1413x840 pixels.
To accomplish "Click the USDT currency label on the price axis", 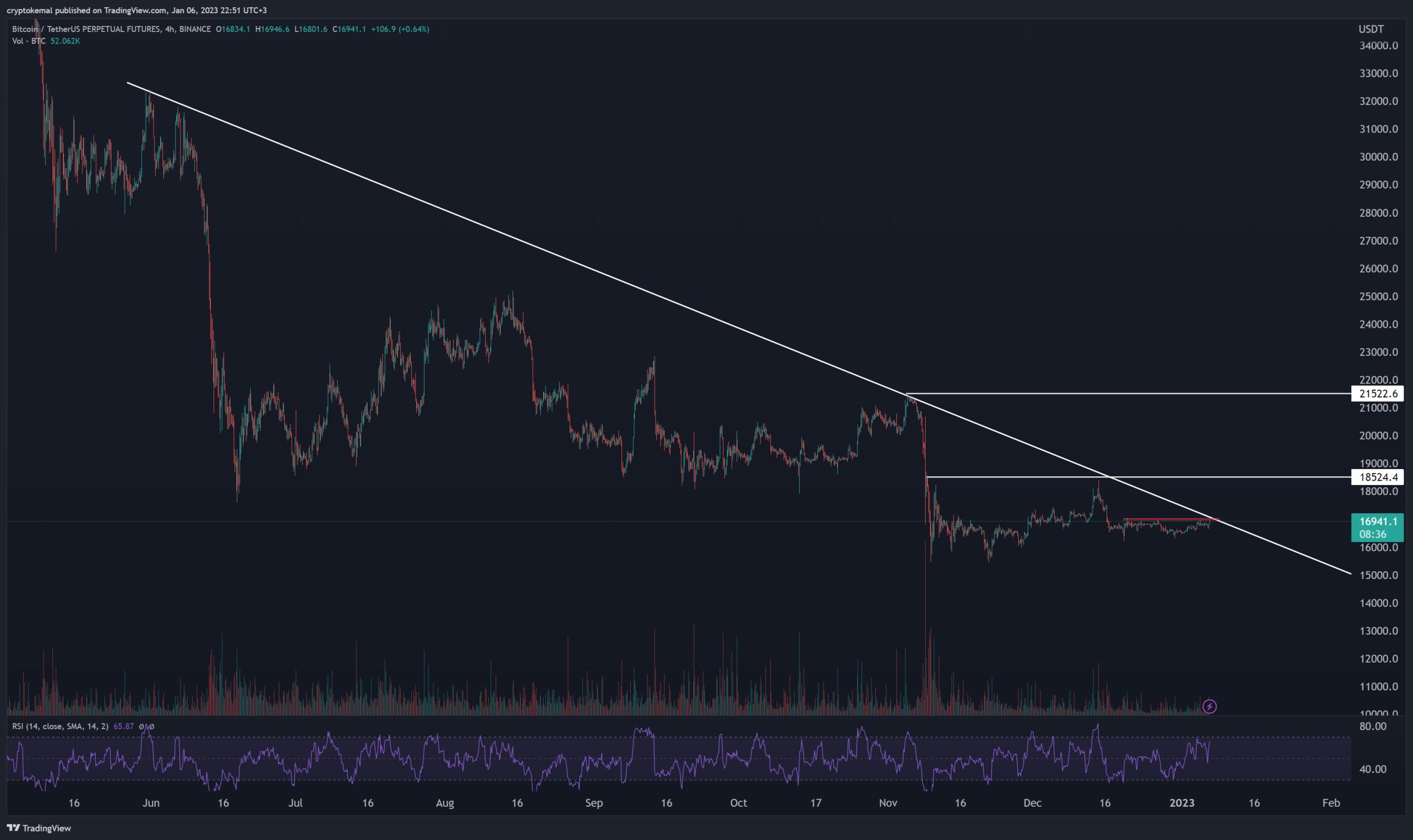I will click(x=1370, y=29).
